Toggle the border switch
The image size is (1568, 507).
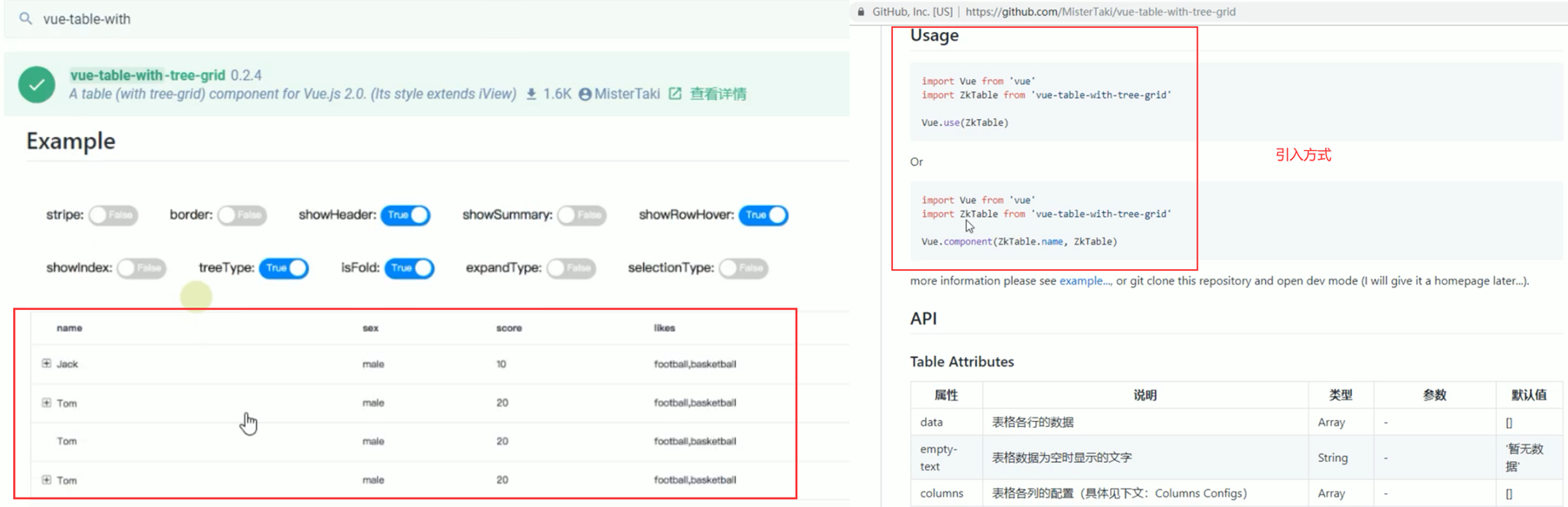pyautogui.click(x=241, y=215)
